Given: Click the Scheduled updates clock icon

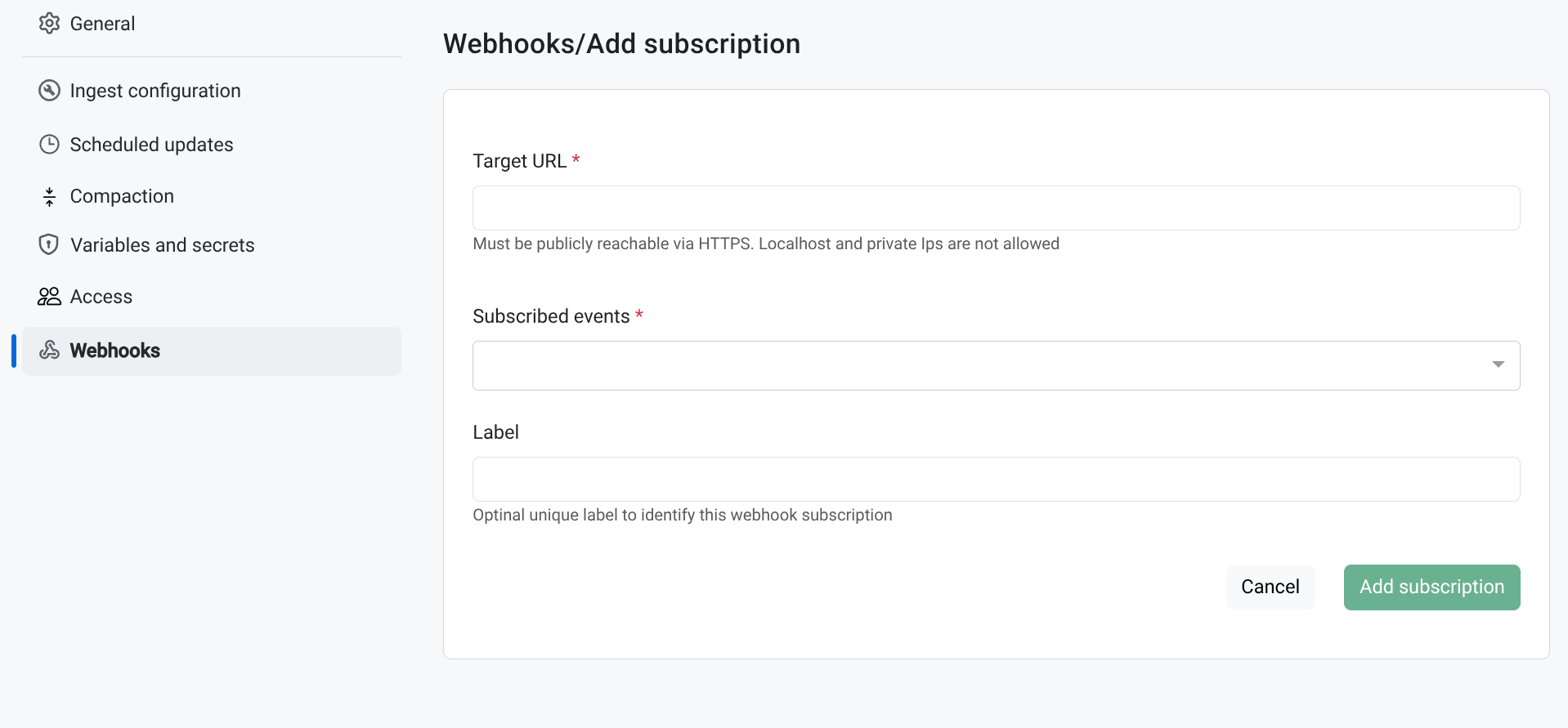Looking at the screenshot, I should pos(49,145).
